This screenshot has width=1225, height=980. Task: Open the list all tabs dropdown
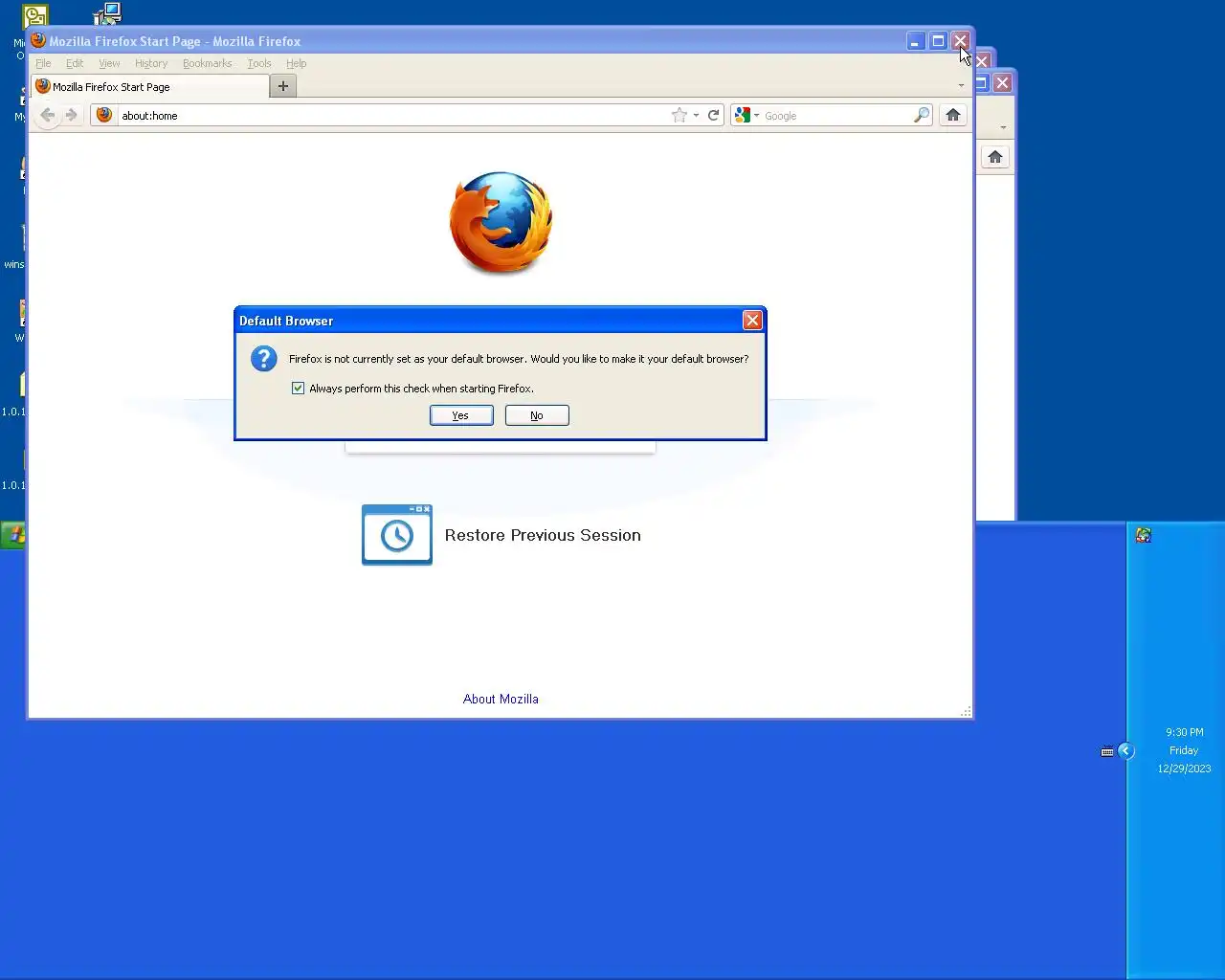pyautogui.click(x=961, y=86)
